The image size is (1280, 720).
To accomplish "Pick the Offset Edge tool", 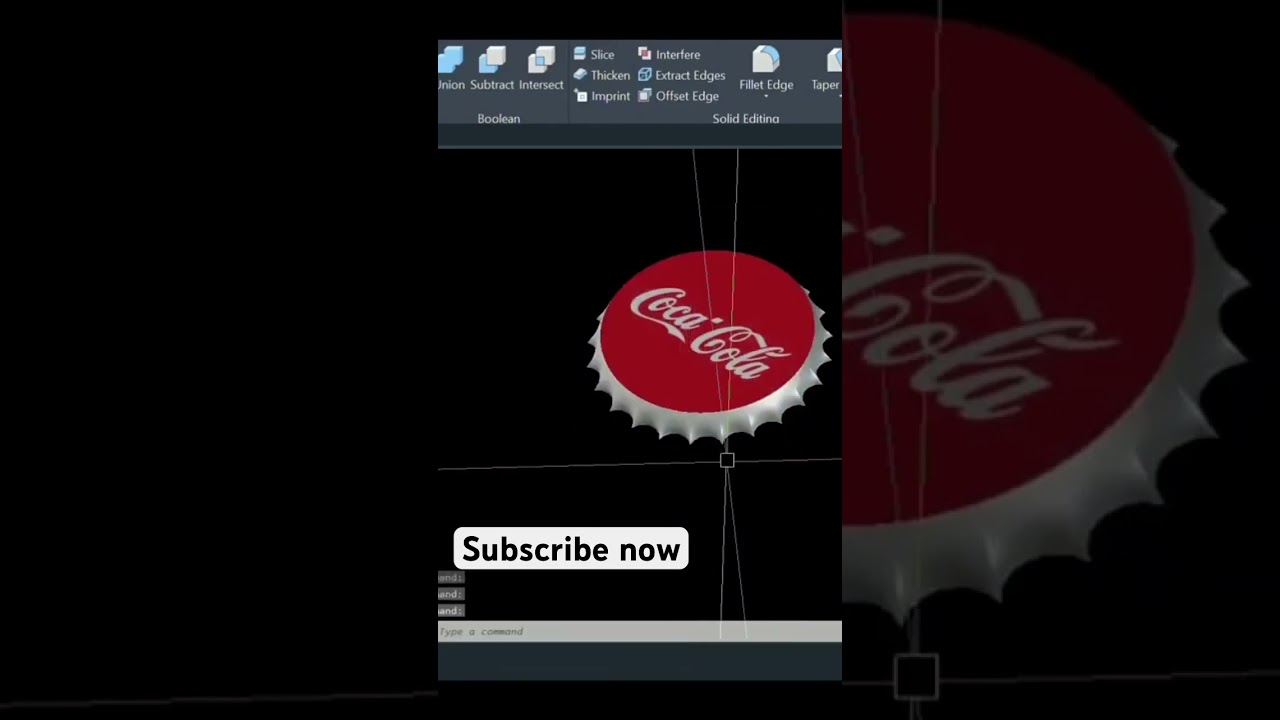I will tap(679, 96).
